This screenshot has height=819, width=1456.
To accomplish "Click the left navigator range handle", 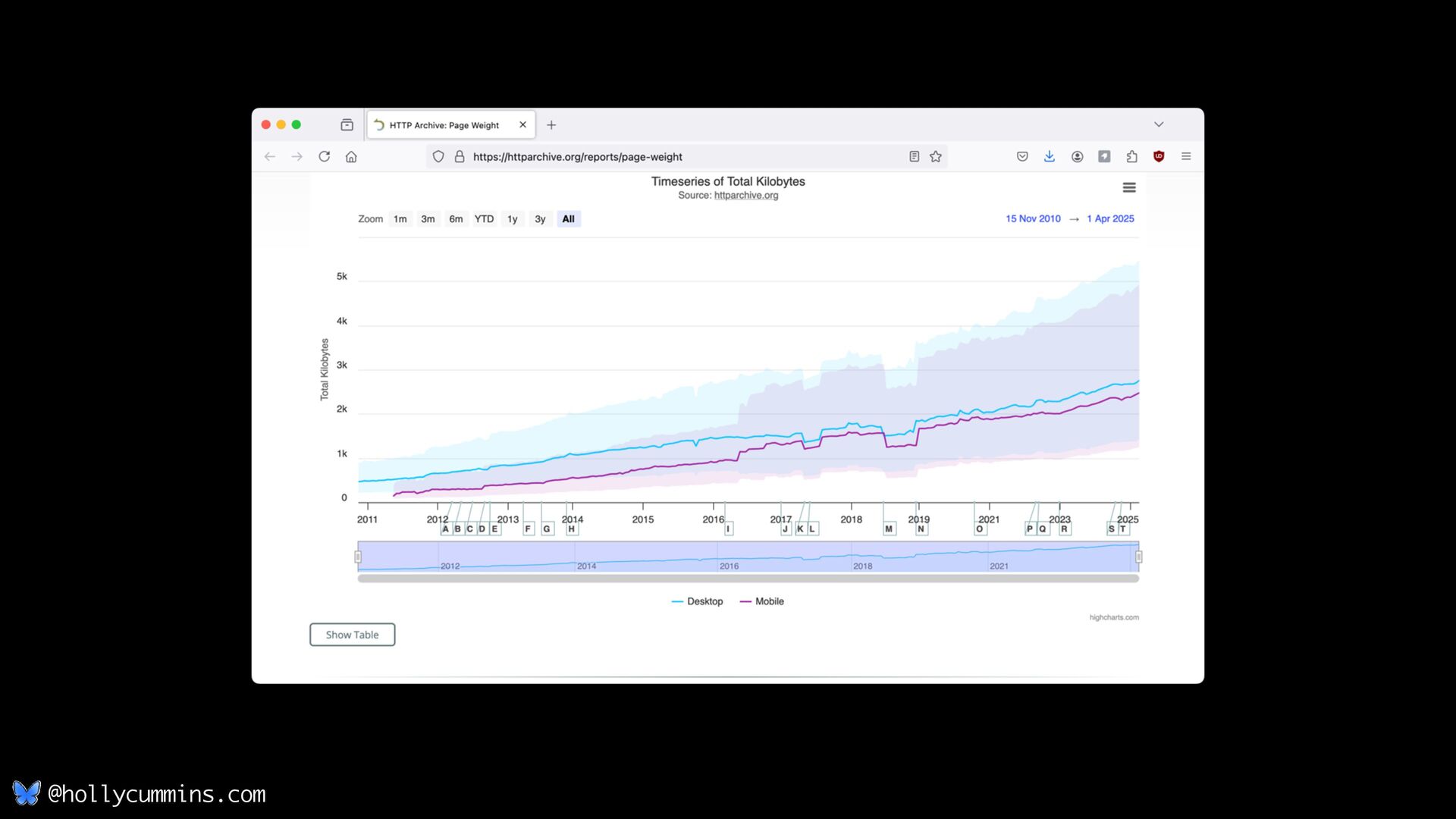I will point(358,557).
